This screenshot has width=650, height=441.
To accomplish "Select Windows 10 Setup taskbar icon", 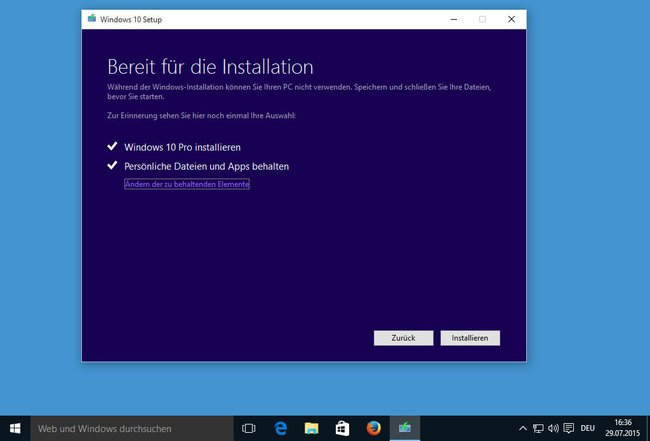I will [x=405, y=429].
